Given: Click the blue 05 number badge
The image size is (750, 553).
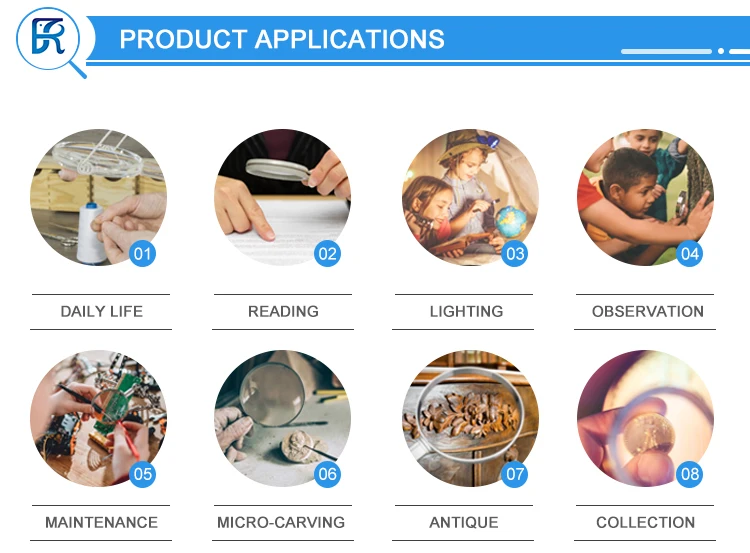Looking at the screenshot, I should [x=143, y=474].
